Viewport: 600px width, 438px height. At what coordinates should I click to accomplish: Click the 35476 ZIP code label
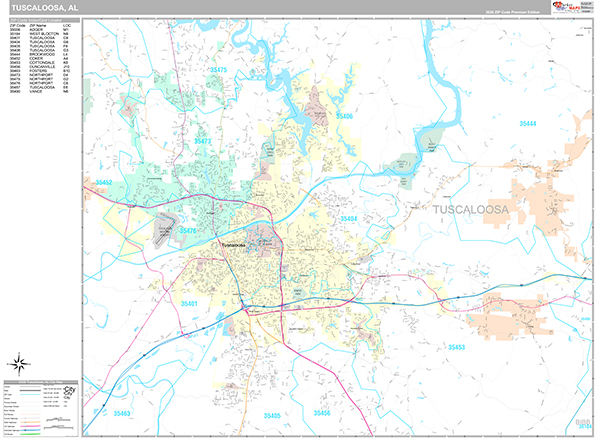coord(186,231)
